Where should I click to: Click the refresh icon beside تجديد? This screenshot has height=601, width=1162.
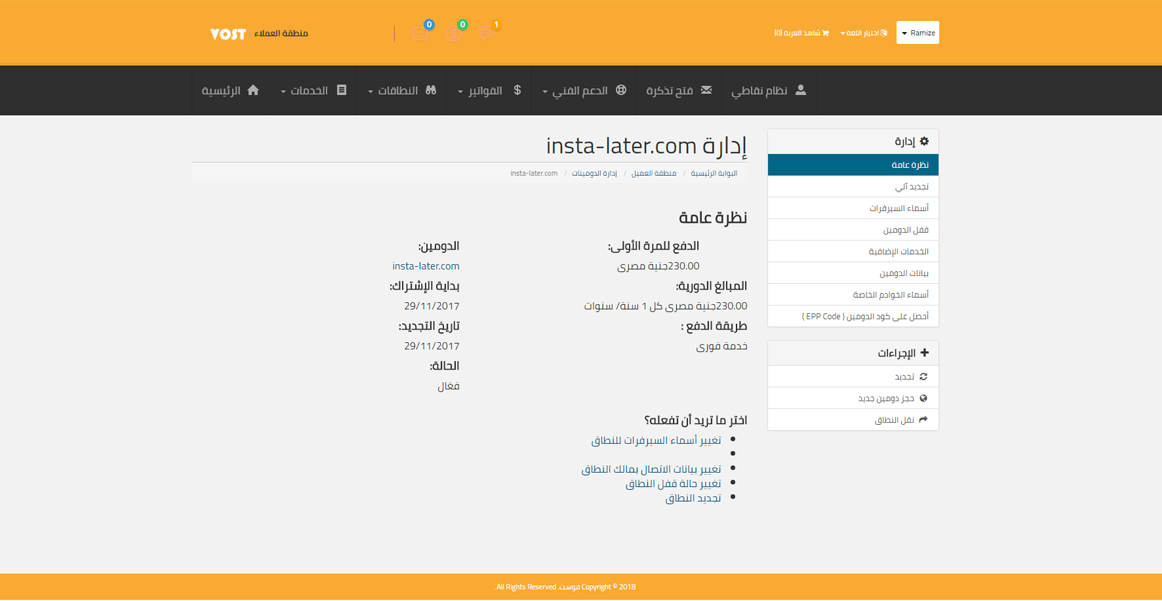tap(923, 376)
